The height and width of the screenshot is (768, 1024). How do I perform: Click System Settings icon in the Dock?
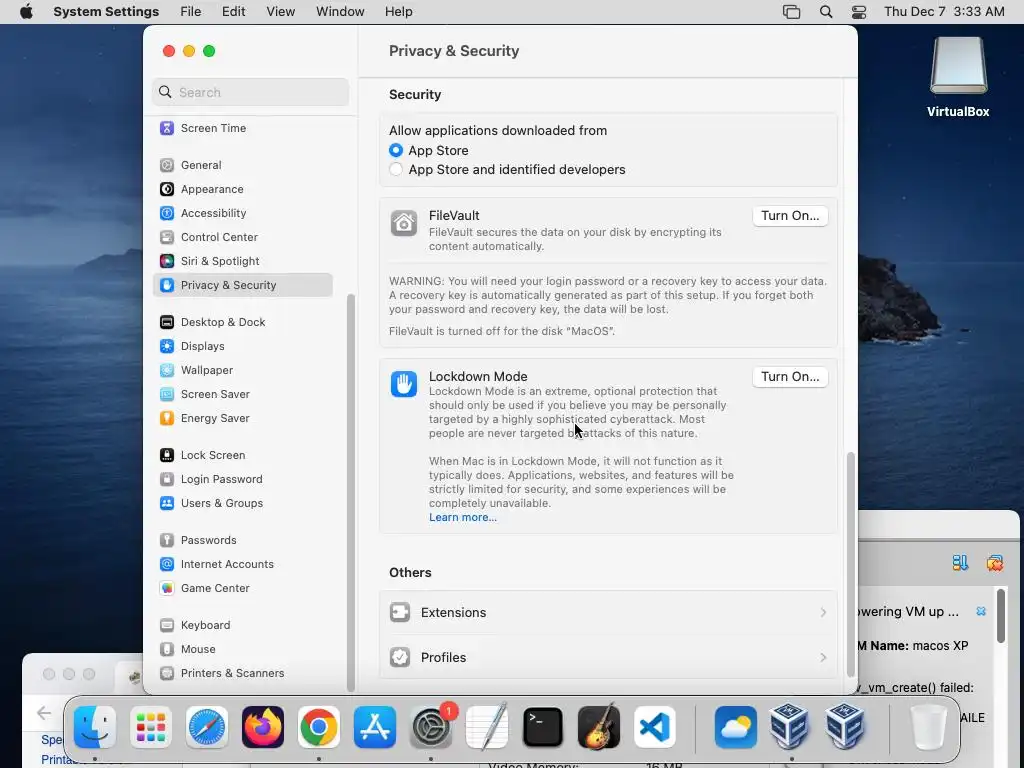tap(431, 727)
